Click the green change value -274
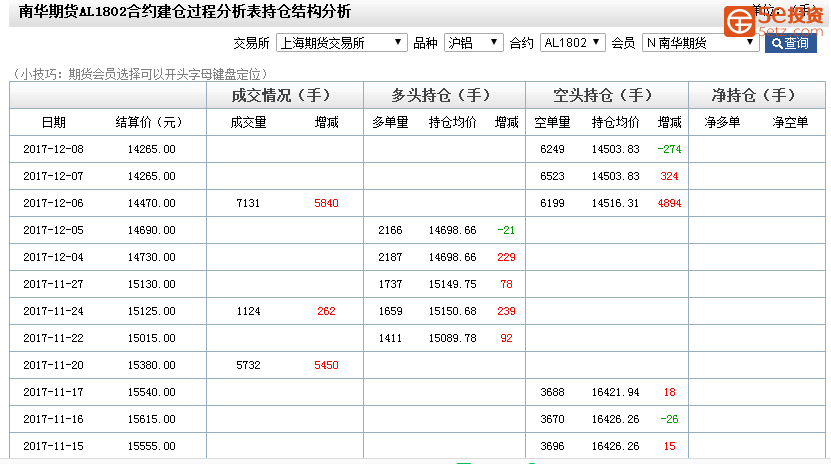 pyautogui.click(x=669, y=149)
